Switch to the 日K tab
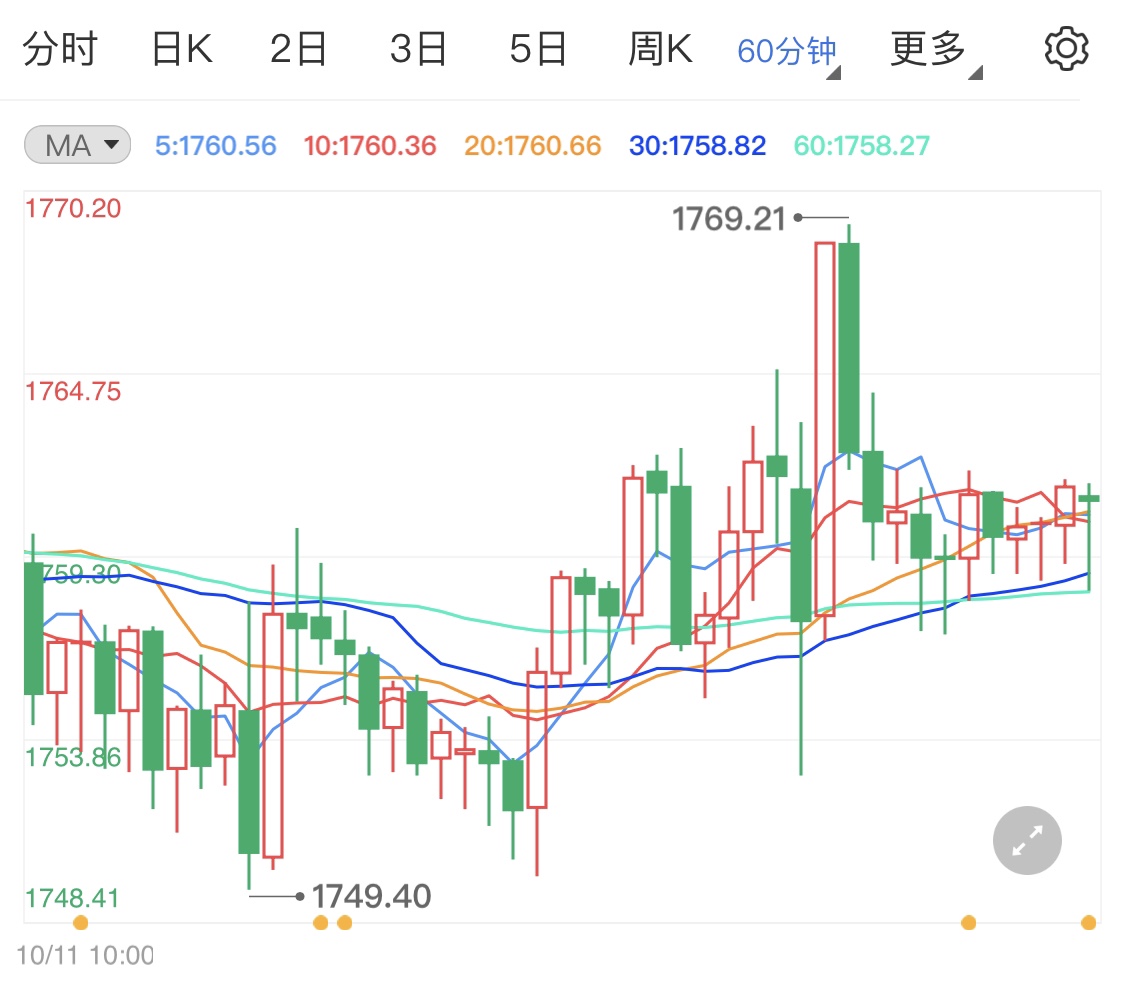1125x986 pixels. coord(182,49)
